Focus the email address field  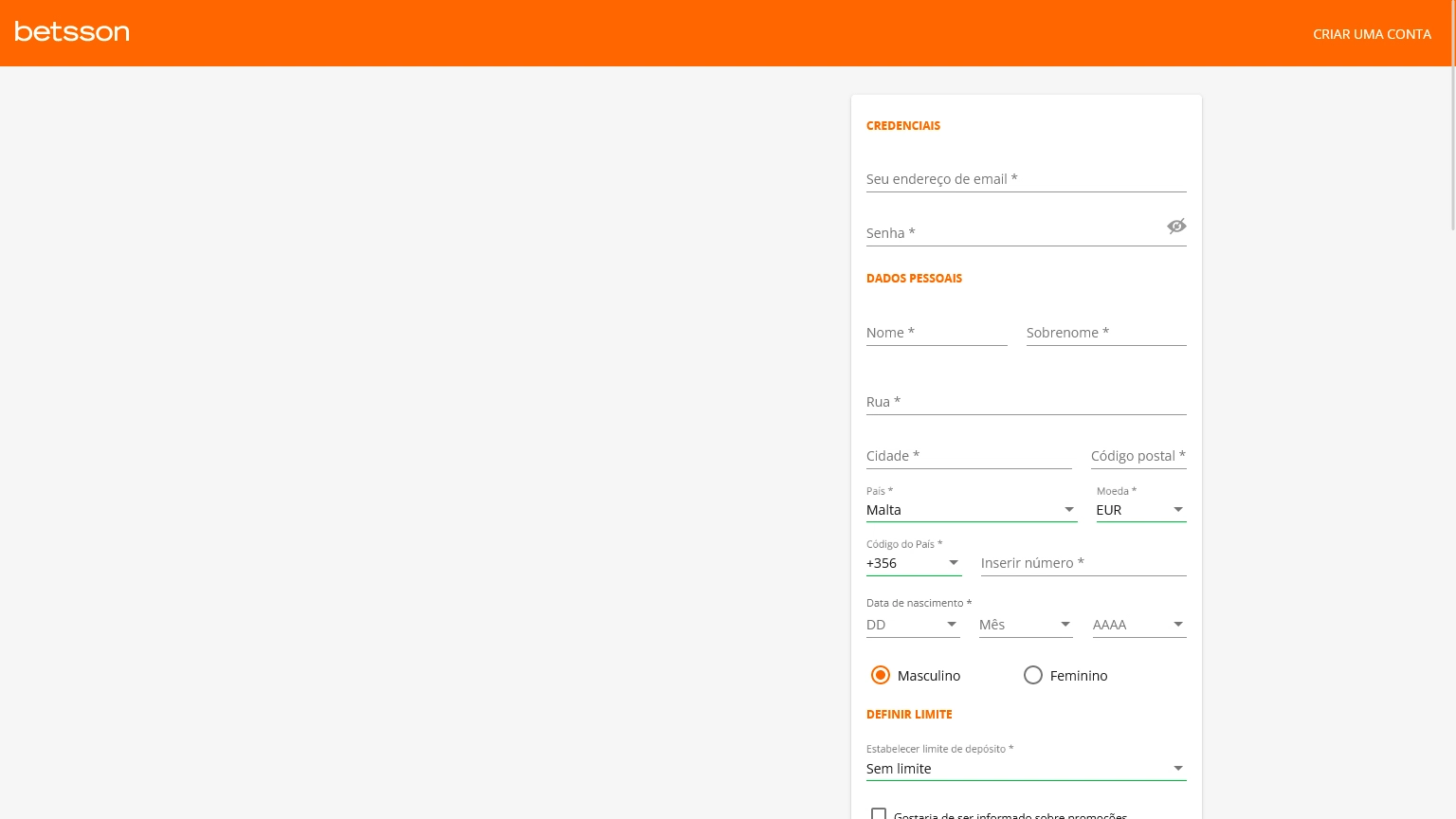tap(1027, 179)
